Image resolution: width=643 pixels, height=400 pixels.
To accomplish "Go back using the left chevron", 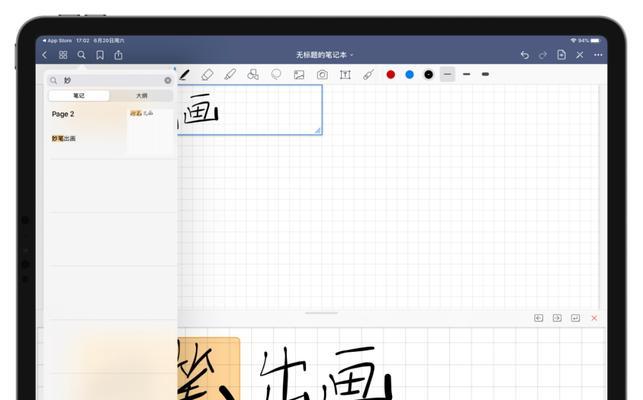I will coord(45,55).
